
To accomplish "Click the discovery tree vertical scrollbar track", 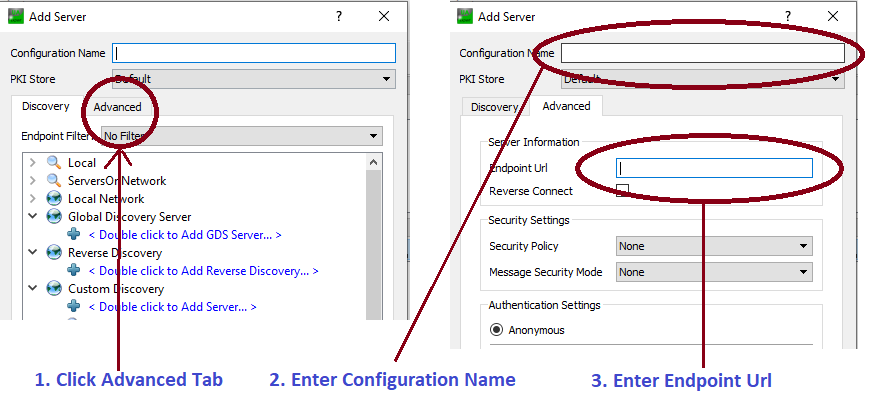I will [x=374, y=245].
